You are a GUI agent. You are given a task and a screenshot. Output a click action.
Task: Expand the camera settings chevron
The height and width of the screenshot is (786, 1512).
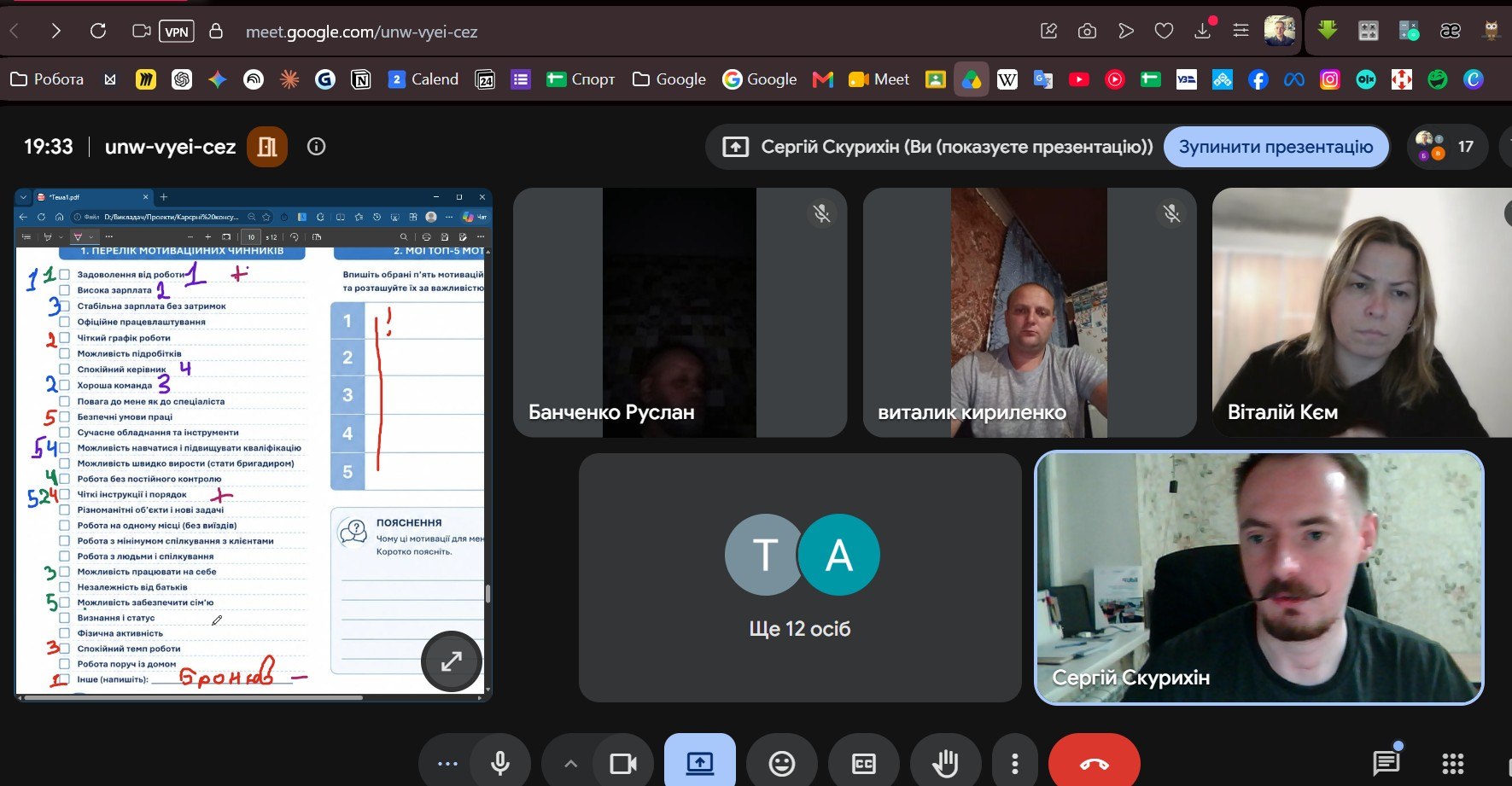pyautogui.click(x=571, y=762)
